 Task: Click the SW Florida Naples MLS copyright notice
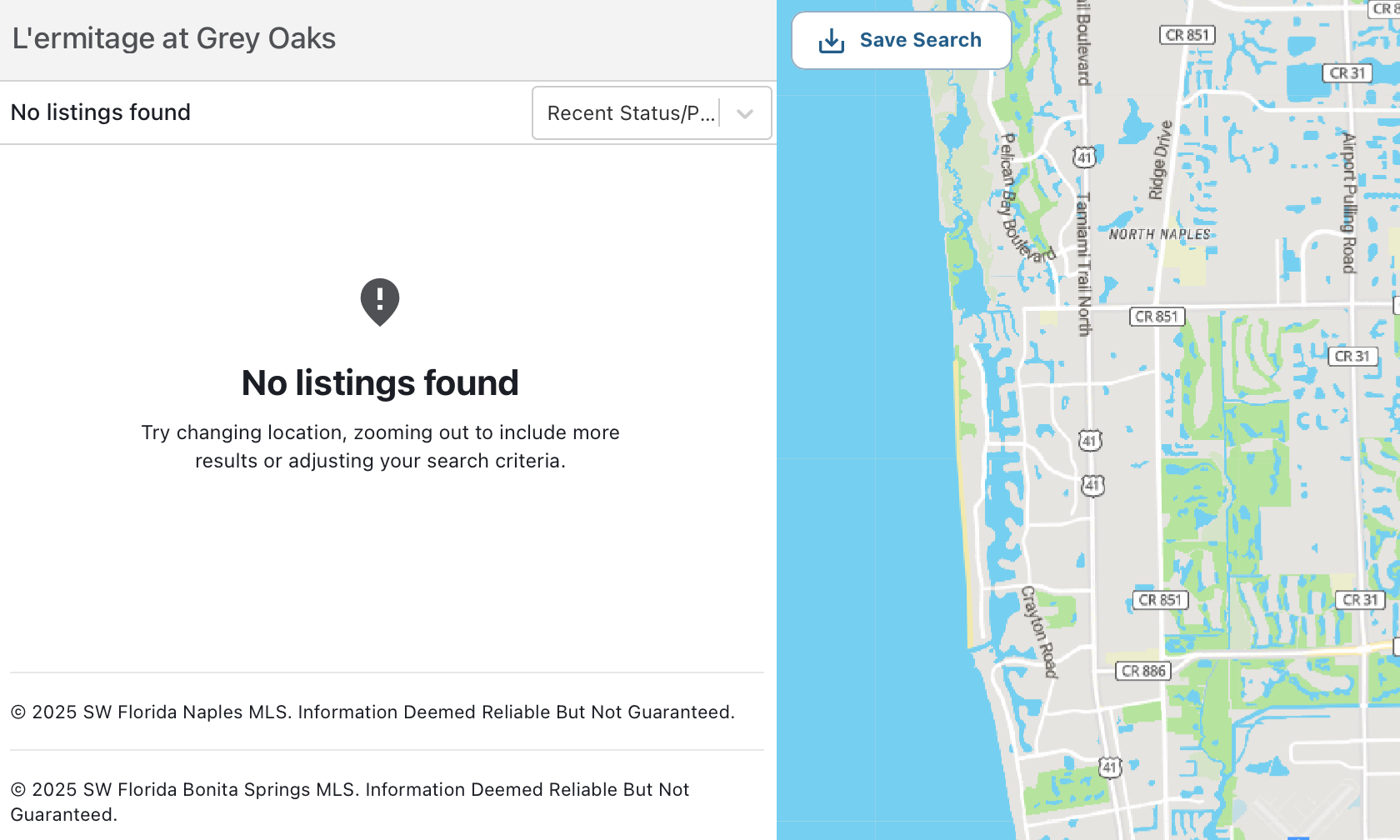pyautogui.click(x=372, y=712)
